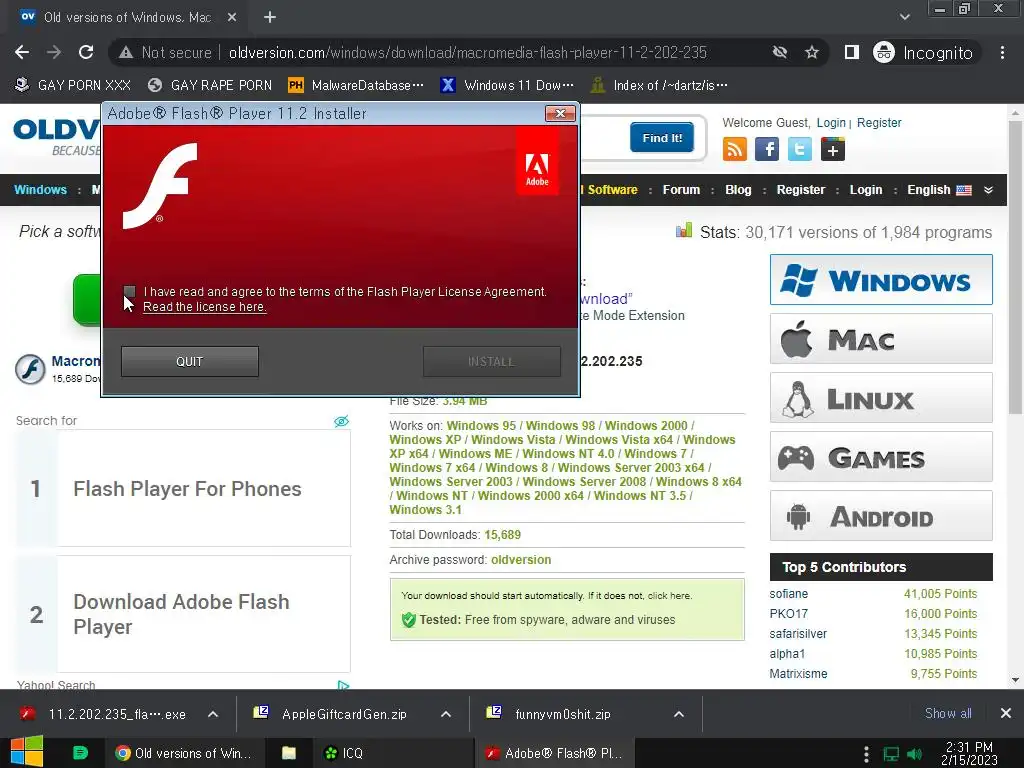This screenshot has width=1024, height=768.
Task: Click the INSTALL button in installer
Action: tap(491, 361)
